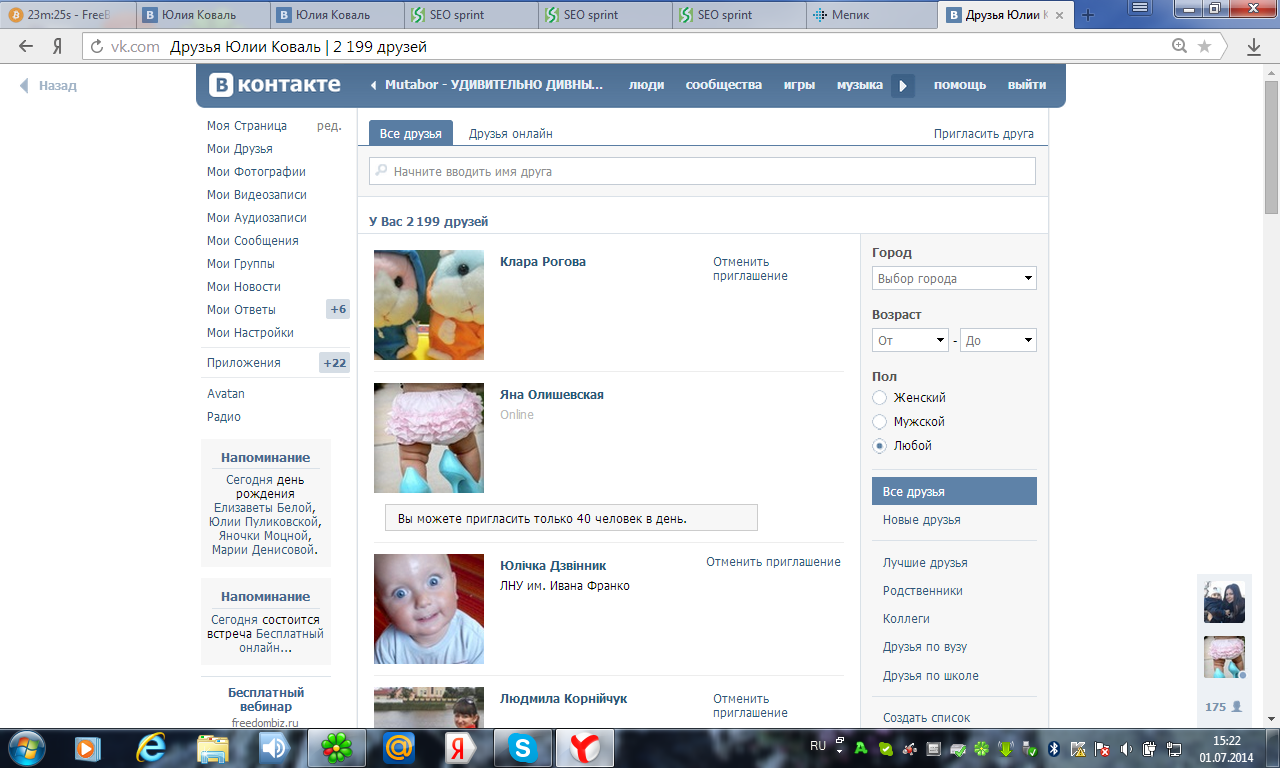Viewport: 1280px width, 768px height.
Task: Open browser downloads arrow icon
Action: pos(1253,46)
